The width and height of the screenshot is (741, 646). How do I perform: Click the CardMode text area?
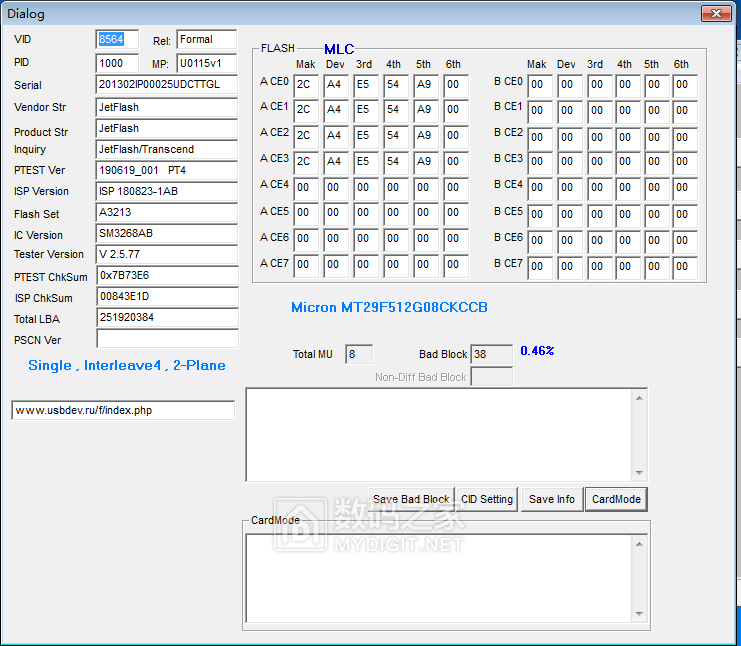click(439, 578)
